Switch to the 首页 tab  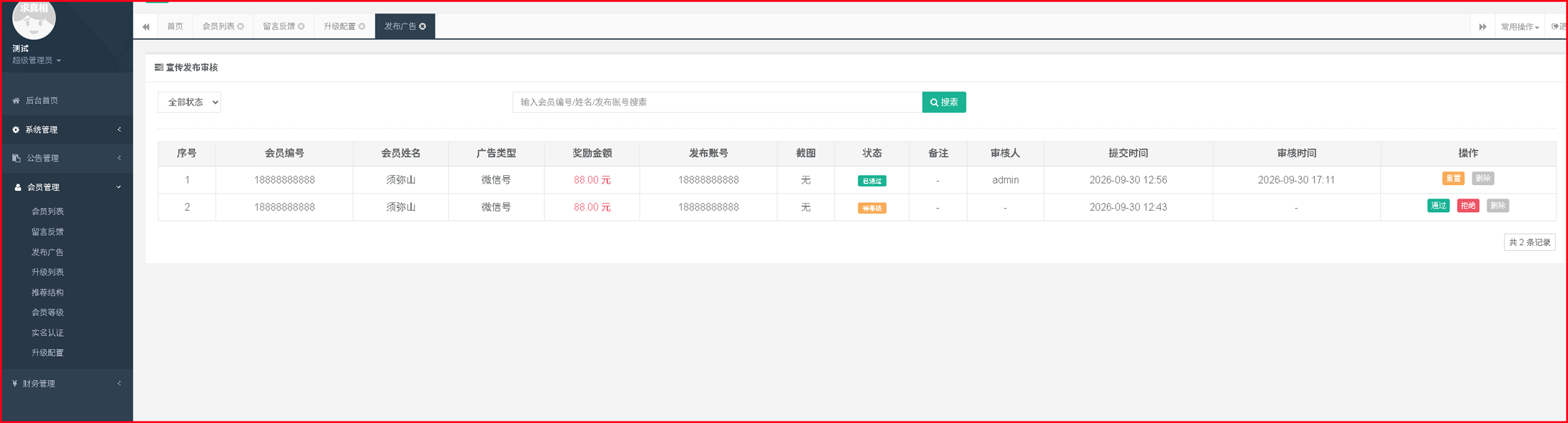coord(175,26)
